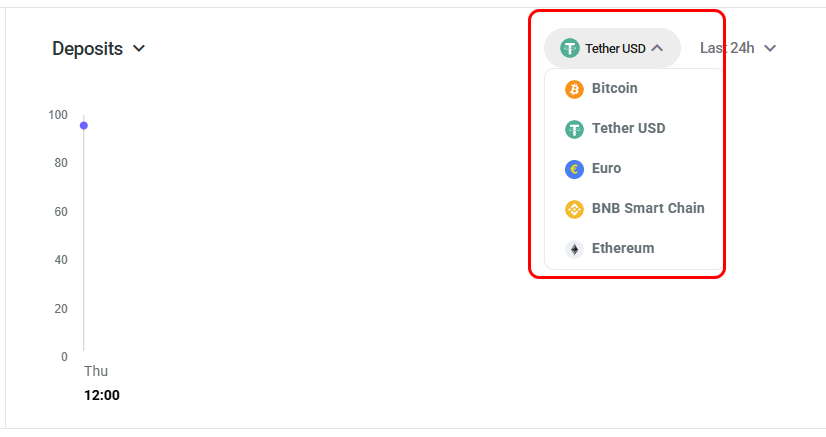
Task: Select the Bitcoin option label
Action: 614,88
